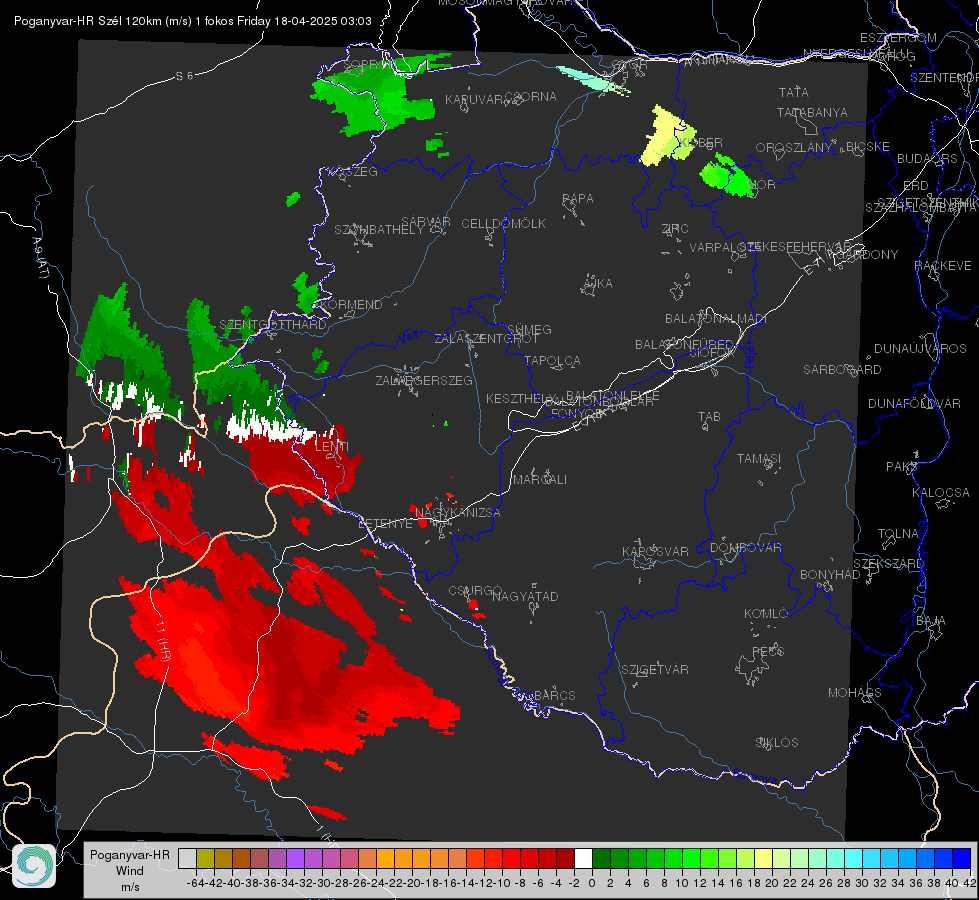Click the TATABANYA city label
The image size is (979, 900).
click(x=812, y=112)
